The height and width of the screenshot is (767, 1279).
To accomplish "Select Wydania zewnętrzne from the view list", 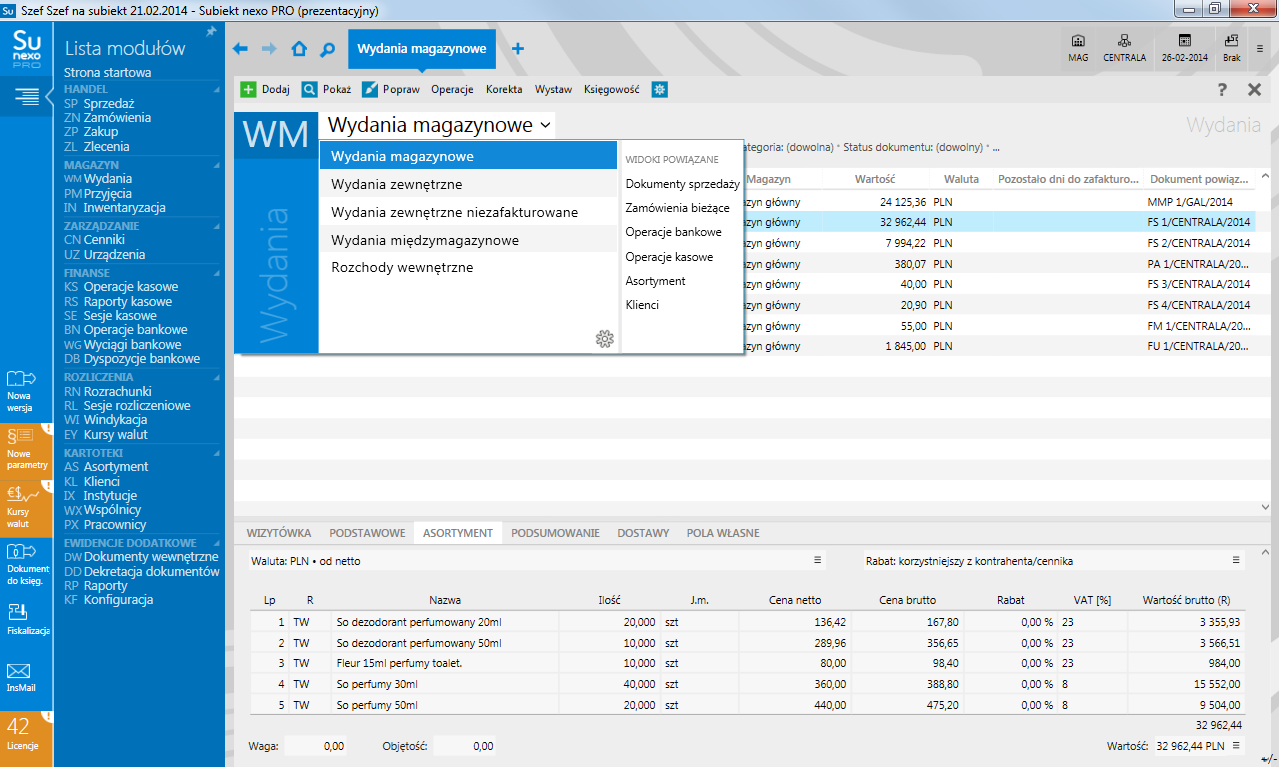I will 396,185.
